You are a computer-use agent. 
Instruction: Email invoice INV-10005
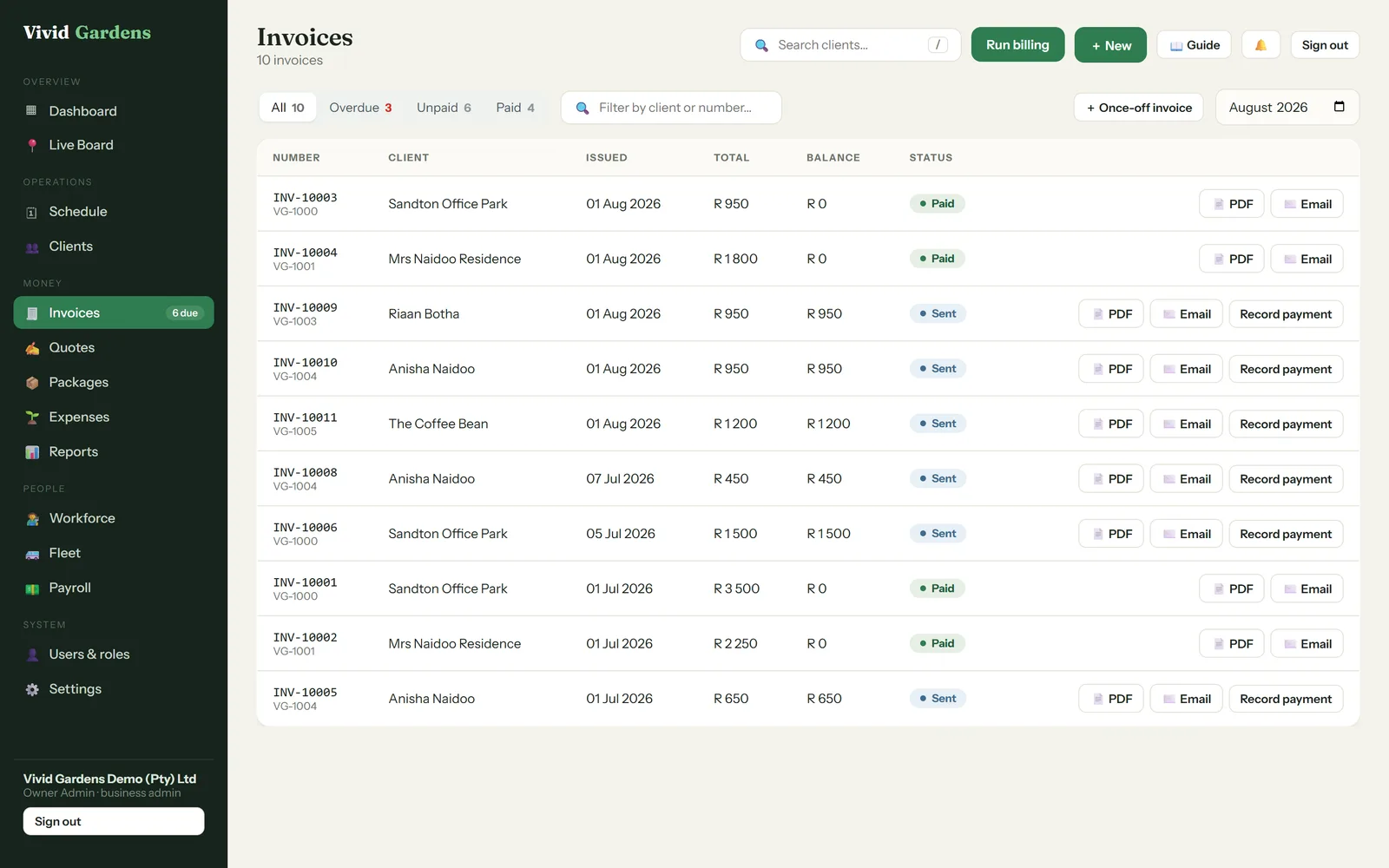1186,699
